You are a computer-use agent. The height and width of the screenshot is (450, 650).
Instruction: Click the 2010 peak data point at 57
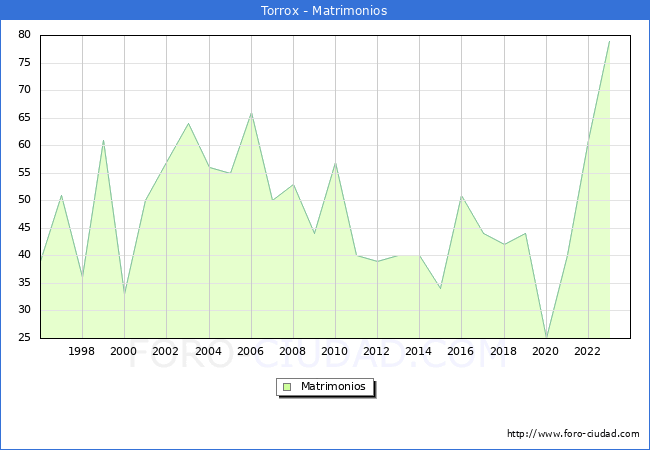click(335, 162)
